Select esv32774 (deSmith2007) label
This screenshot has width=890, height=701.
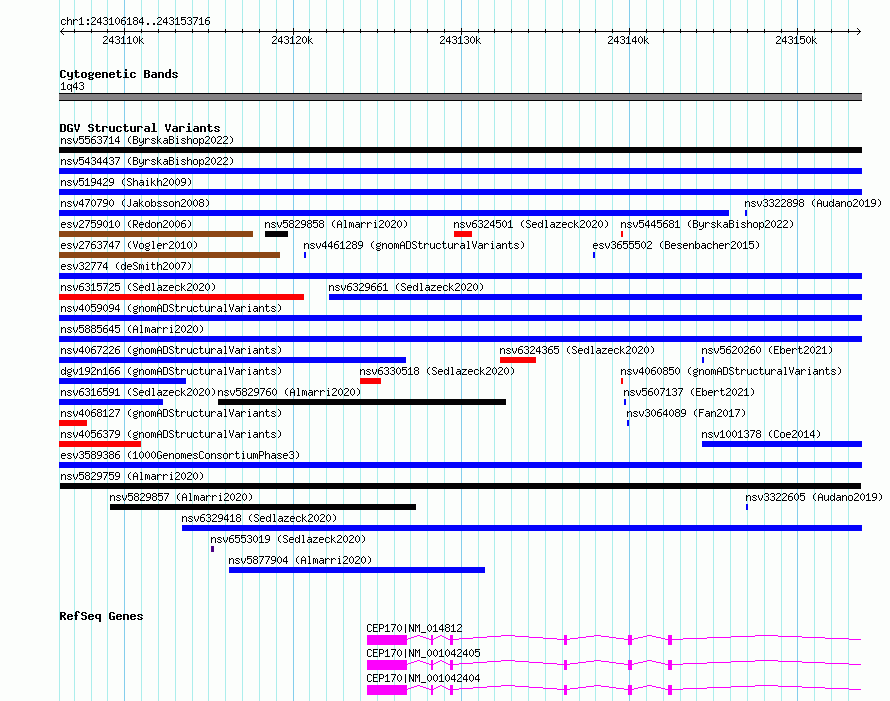tap(126, 266)
